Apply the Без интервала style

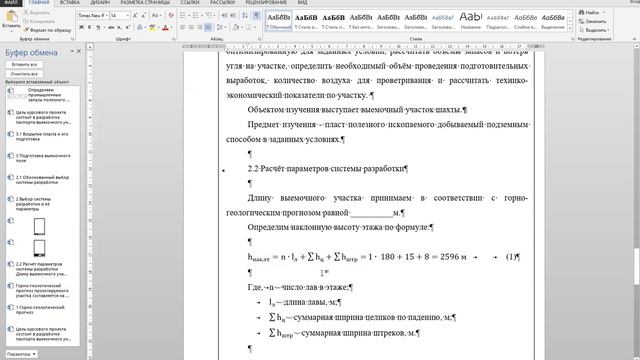pos(361,21)
